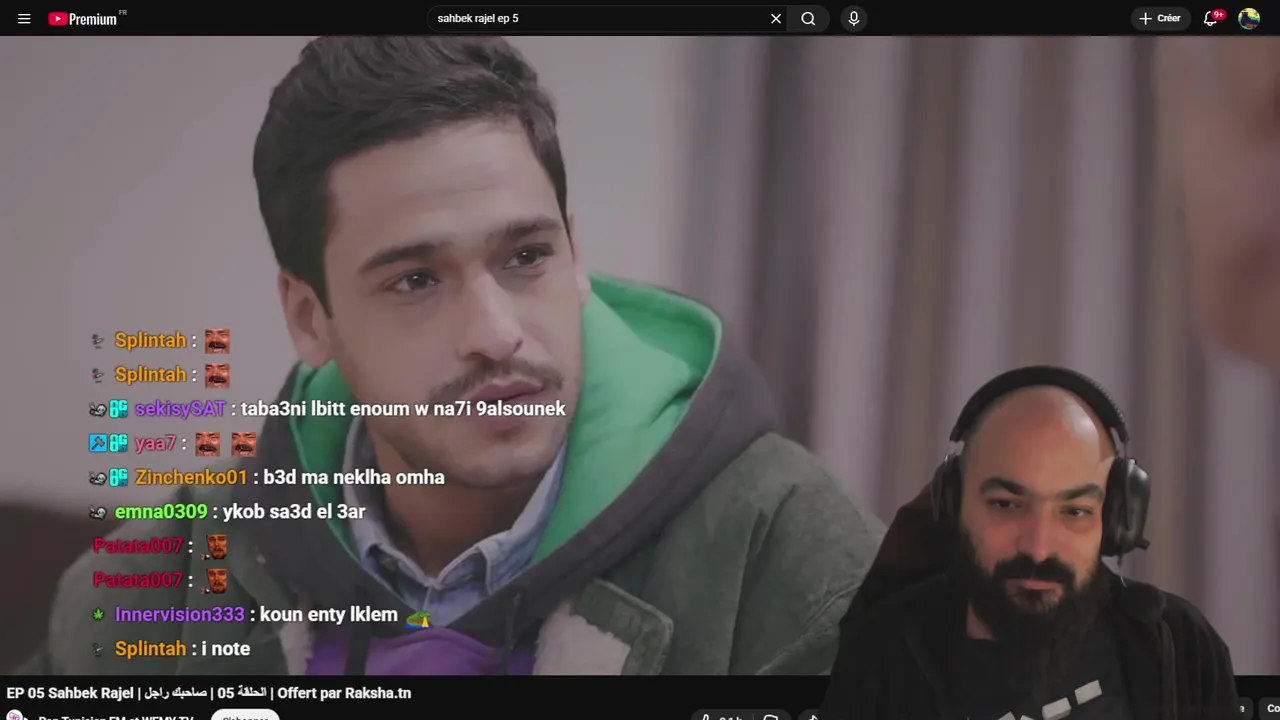Click chat message 'ykob sa3d el 3ar'
This screenshot has height=720, width=1280.
point(294,511)
